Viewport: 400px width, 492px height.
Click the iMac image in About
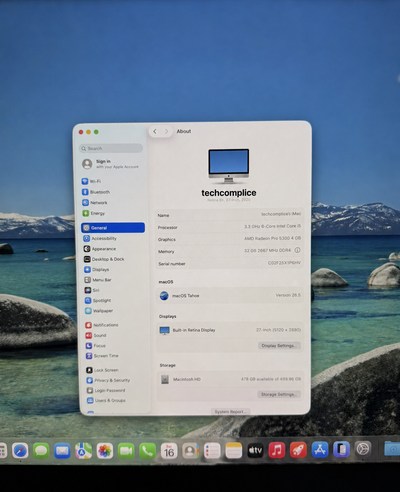click(x=229, y=166)
